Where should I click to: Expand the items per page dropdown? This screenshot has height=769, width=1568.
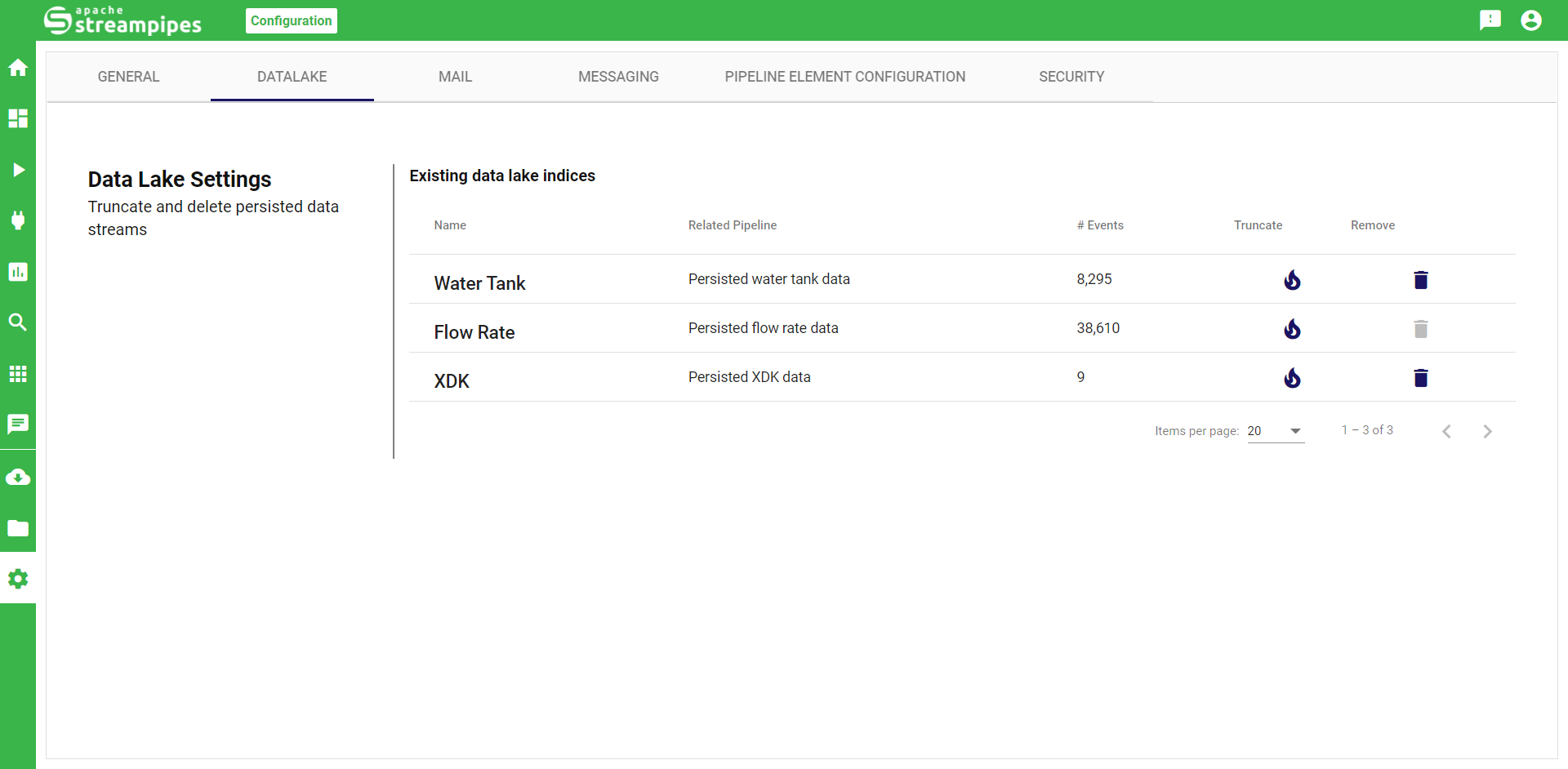pyautogui.click(x=1276, y=431)
